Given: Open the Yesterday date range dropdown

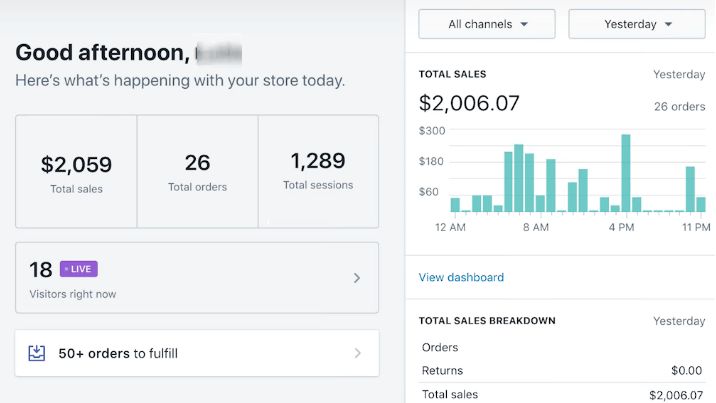Looking at the screenshot, I should point(637,24).
